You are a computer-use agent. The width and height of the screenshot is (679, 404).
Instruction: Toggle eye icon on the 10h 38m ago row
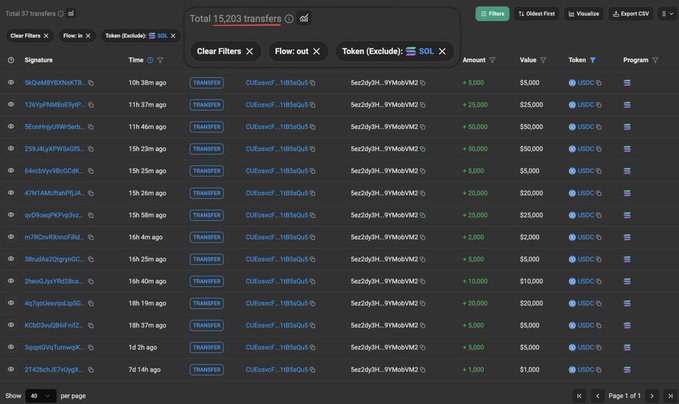(11, 82)
